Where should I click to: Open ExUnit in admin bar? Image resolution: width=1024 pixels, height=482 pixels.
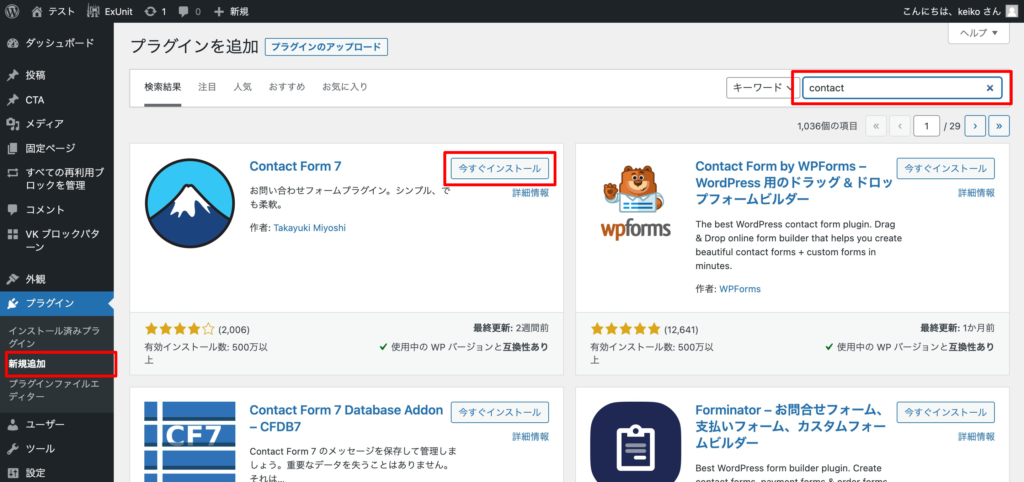tap(108, 11)
